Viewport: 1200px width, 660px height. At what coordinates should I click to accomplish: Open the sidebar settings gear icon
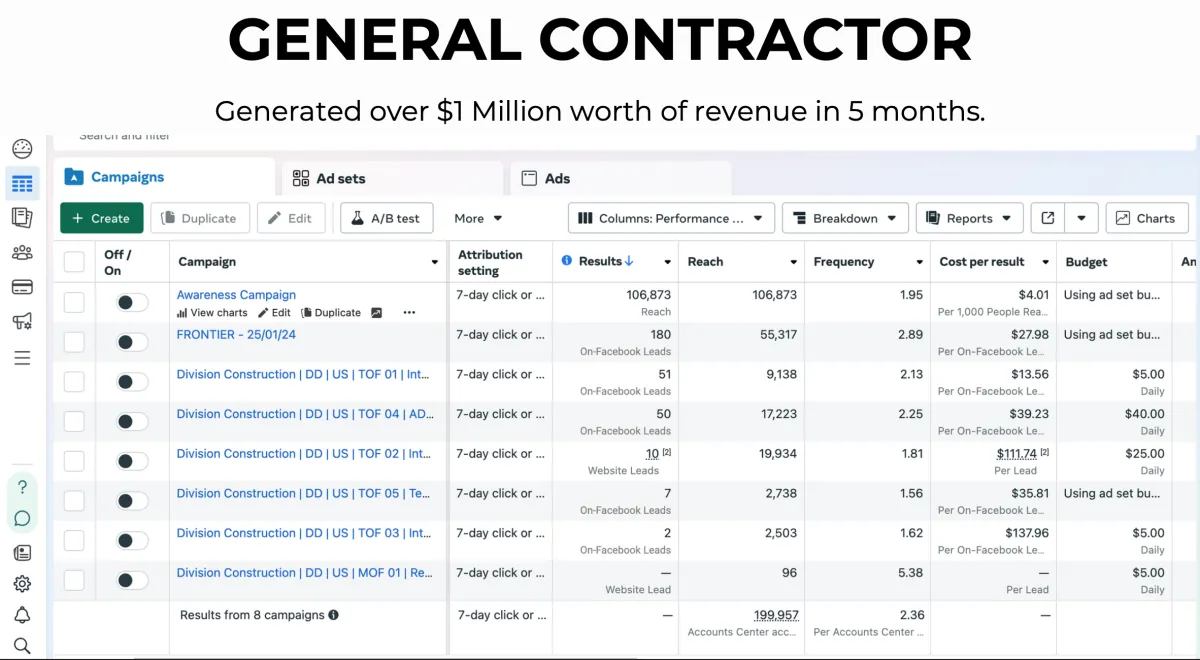click(22, 584)
